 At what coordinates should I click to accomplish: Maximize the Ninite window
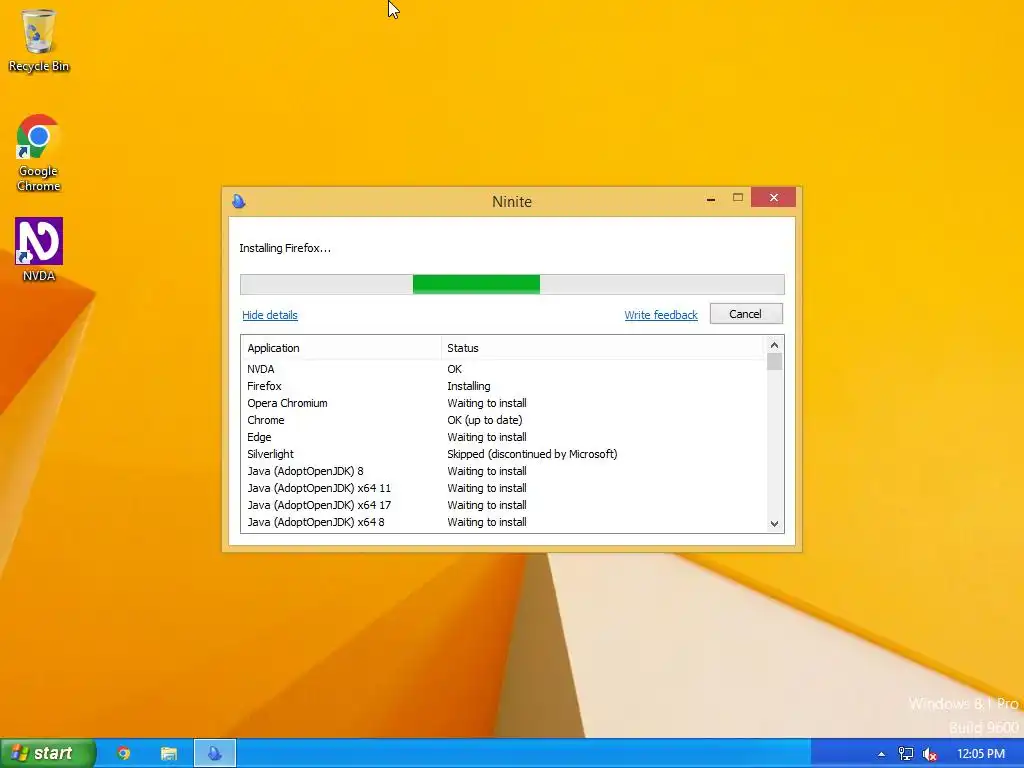click(x=738, y=197)
